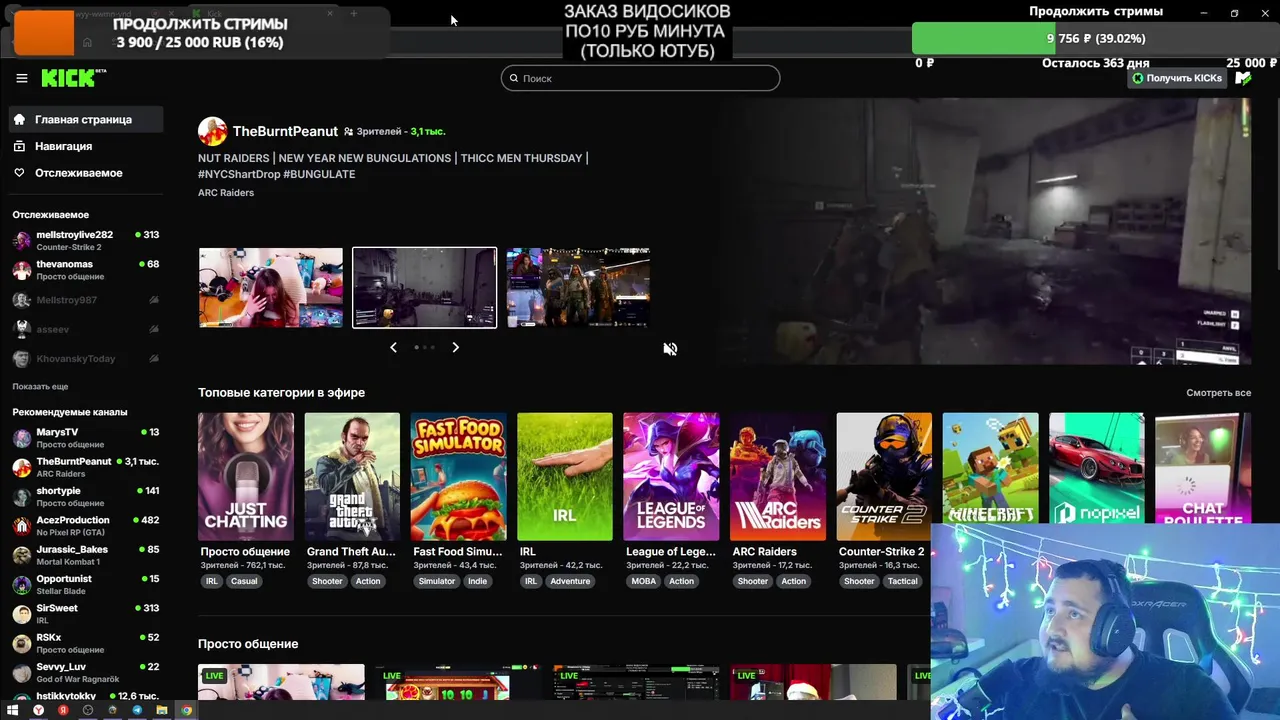Viewport: 1280px width, 720px height.
Task: Click Indie tag under Fast Food Simulator
Action: (478, 581)
